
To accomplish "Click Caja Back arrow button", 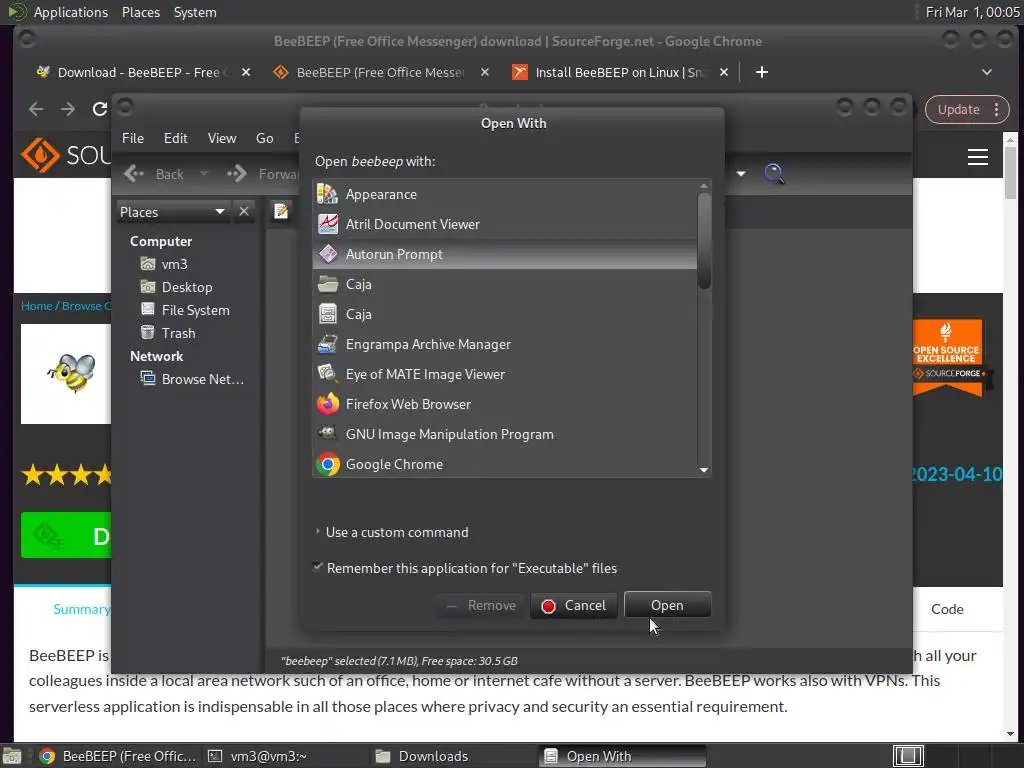I will [x=154, y=174].
